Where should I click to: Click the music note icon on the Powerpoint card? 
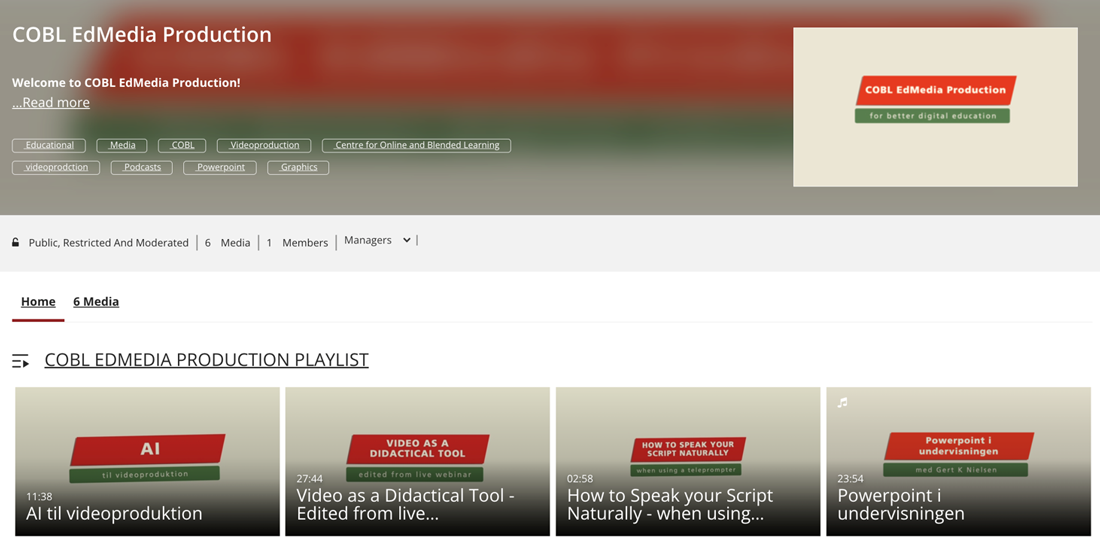(x=843, y=403)
